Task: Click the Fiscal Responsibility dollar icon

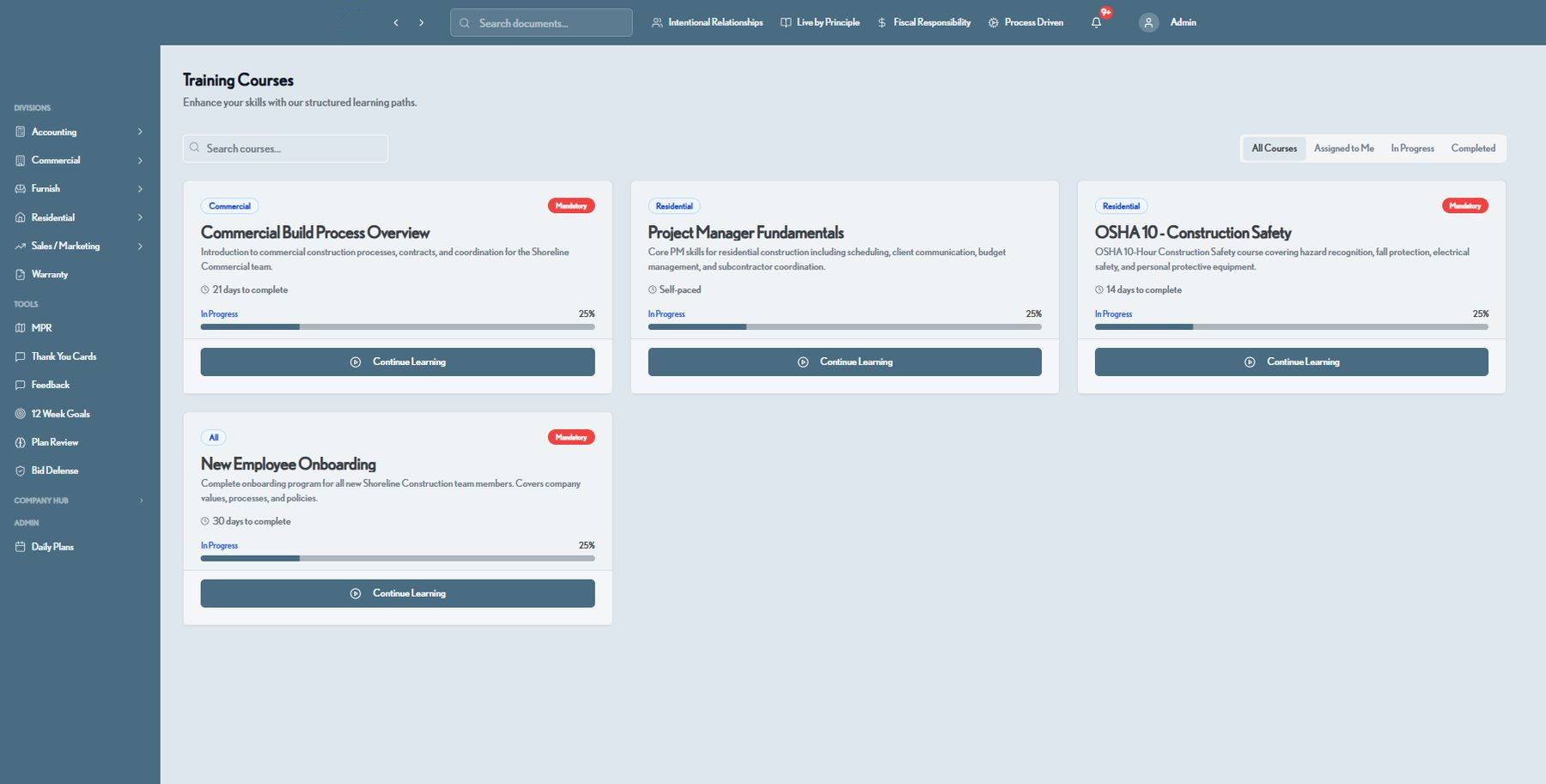Action: pyautogui.click(x=882, y=22)
